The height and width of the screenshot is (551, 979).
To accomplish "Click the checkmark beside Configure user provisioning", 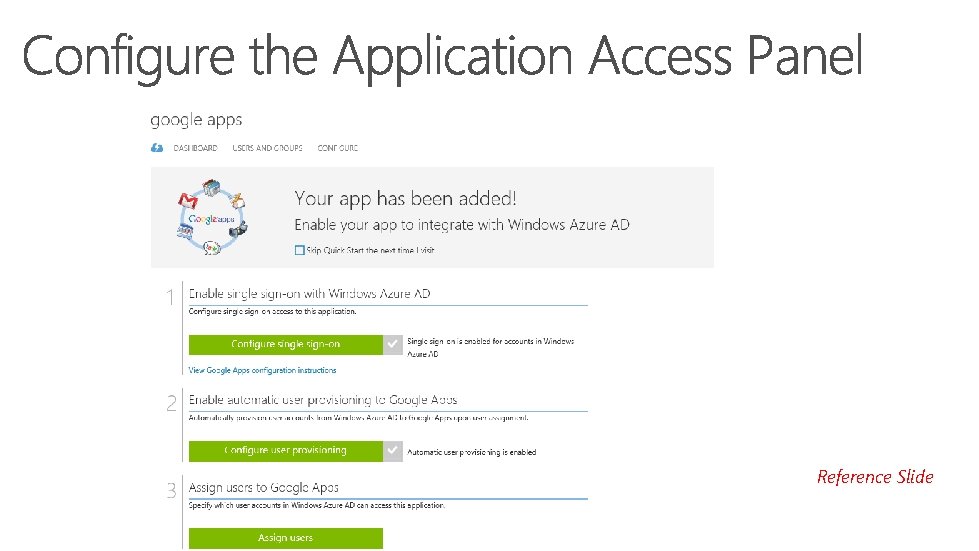I will [393, 451].
